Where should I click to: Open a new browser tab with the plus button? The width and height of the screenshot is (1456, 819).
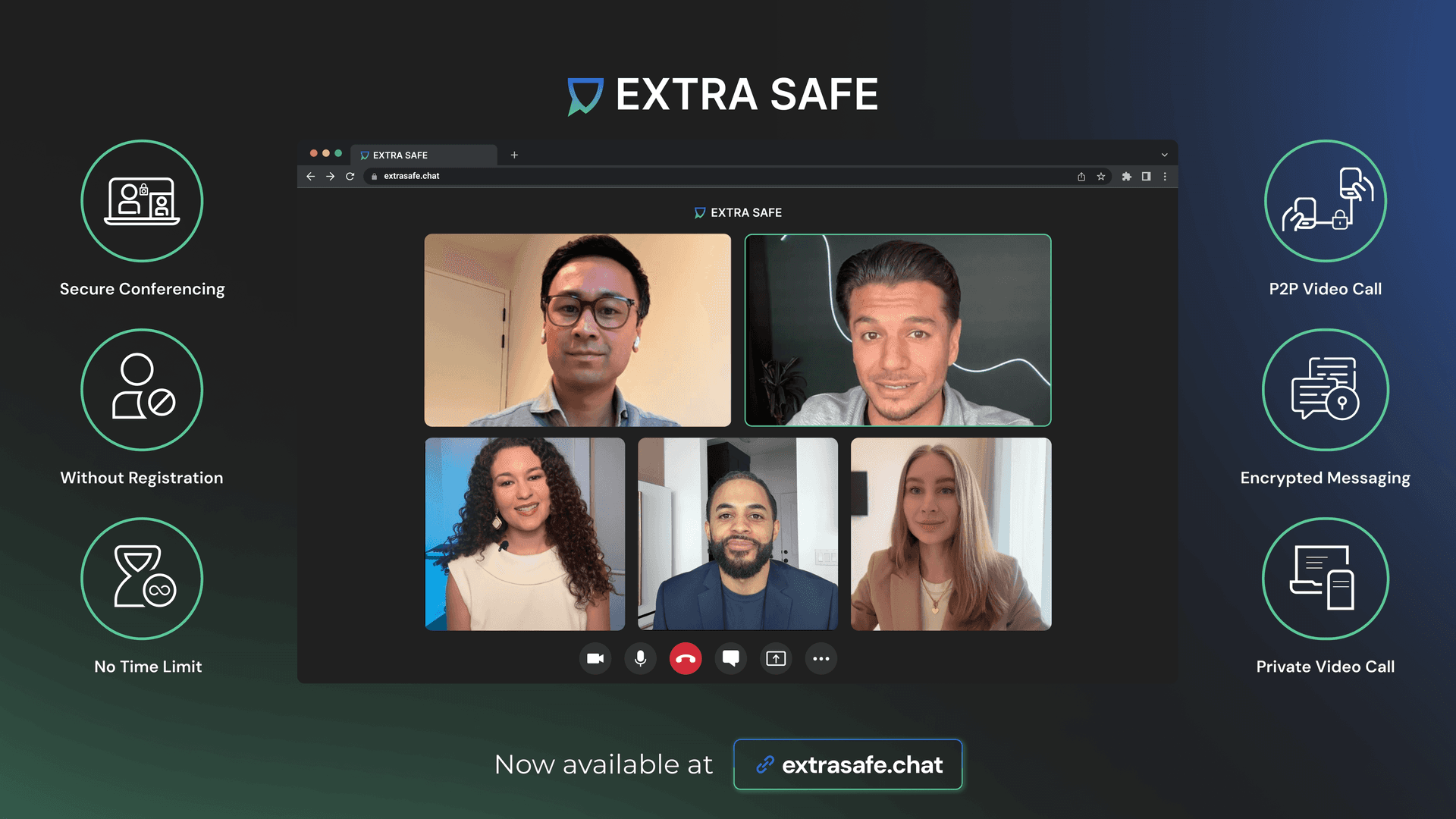point(514,155)
